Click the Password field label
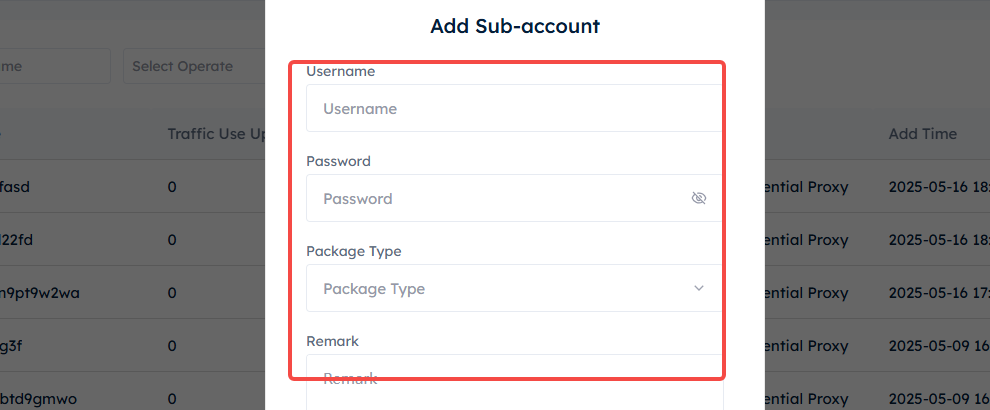The image size is (990, 410). pos(338,161)
